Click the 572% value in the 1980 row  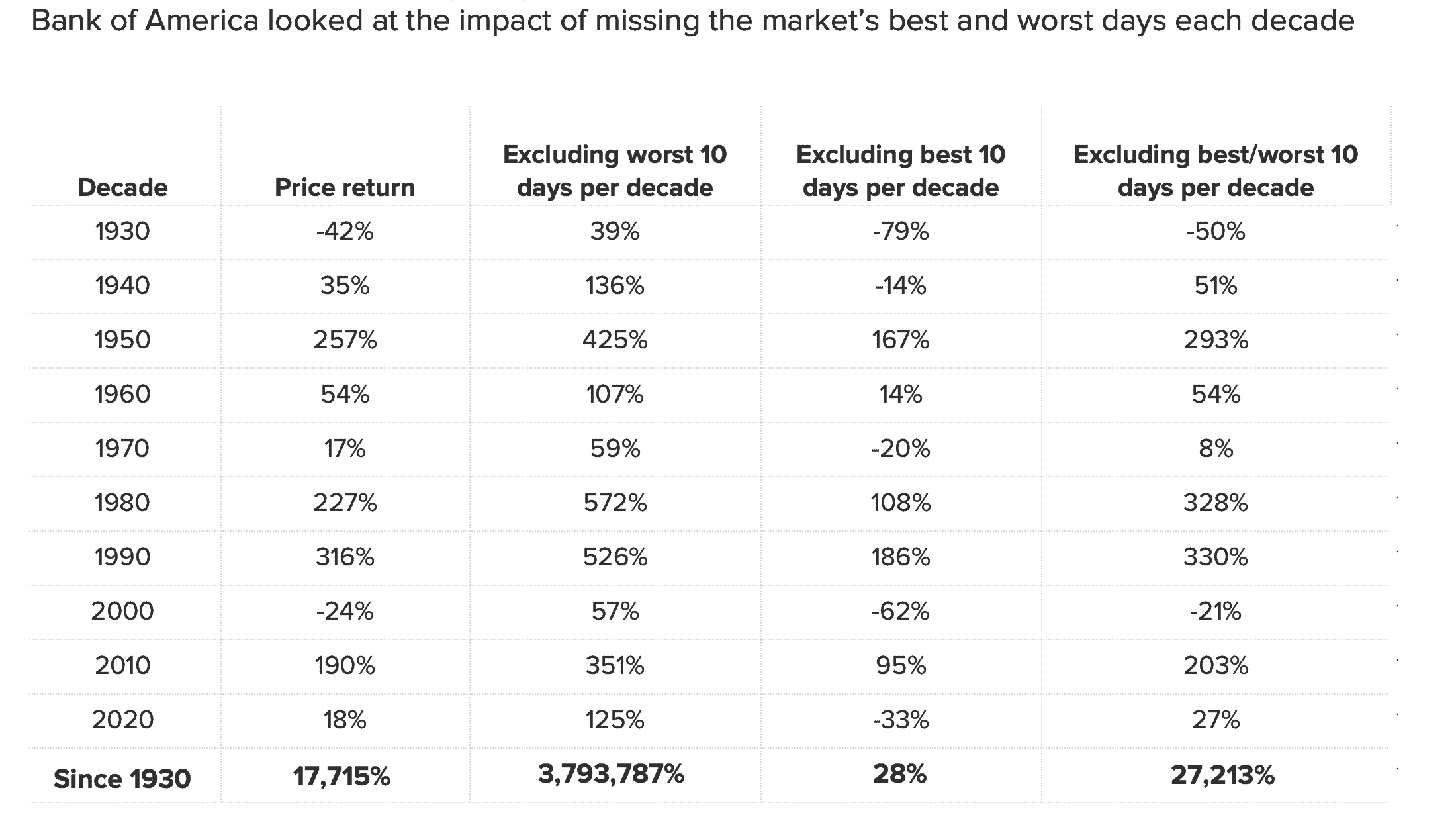pyautogui.click(x=615, y=503)
